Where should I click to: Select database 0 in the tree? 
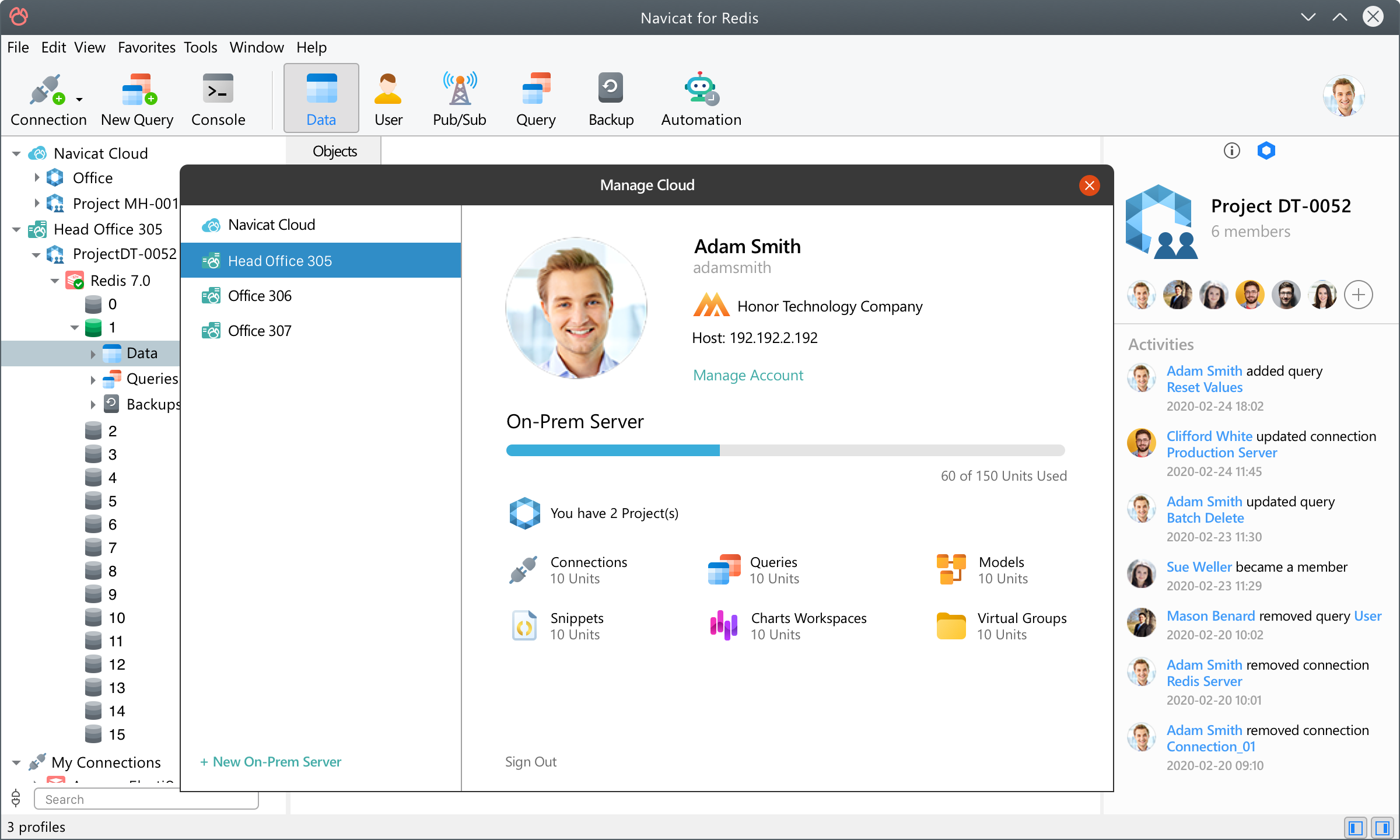click(100, 304)
